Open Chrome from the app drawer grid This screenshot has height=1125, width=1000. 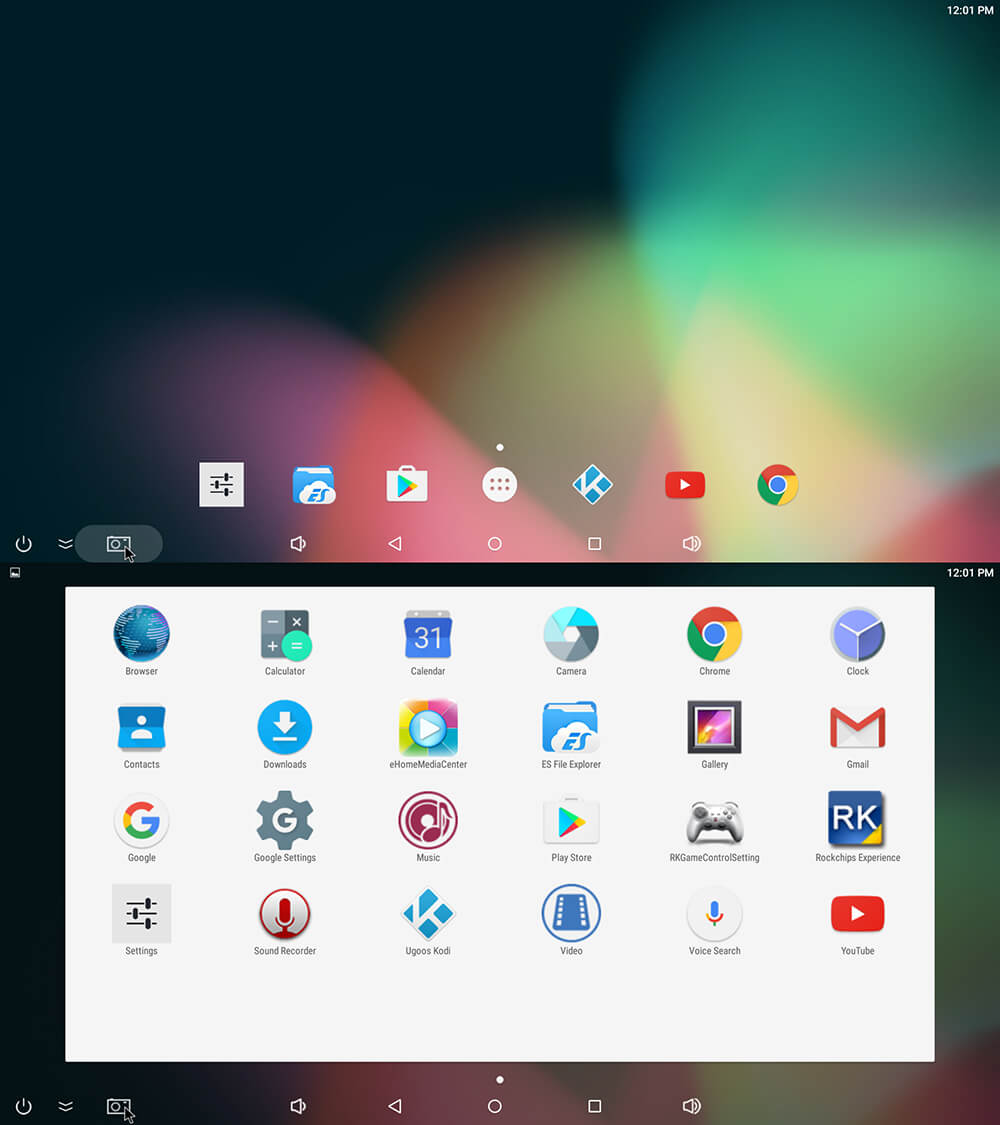click(x=714, y=634)
